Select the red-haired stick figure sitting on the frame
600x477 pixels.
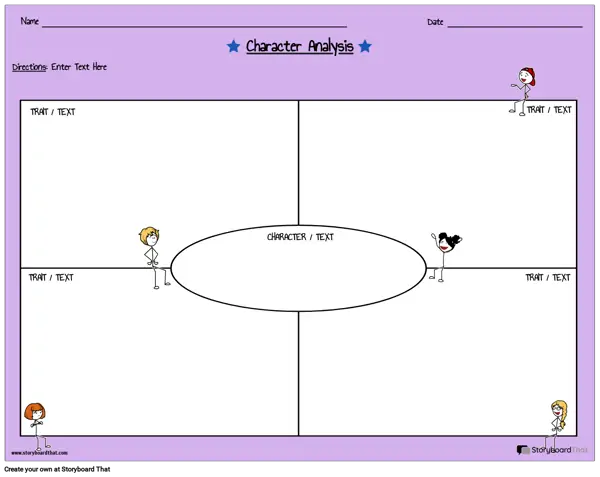coord(521,90)
